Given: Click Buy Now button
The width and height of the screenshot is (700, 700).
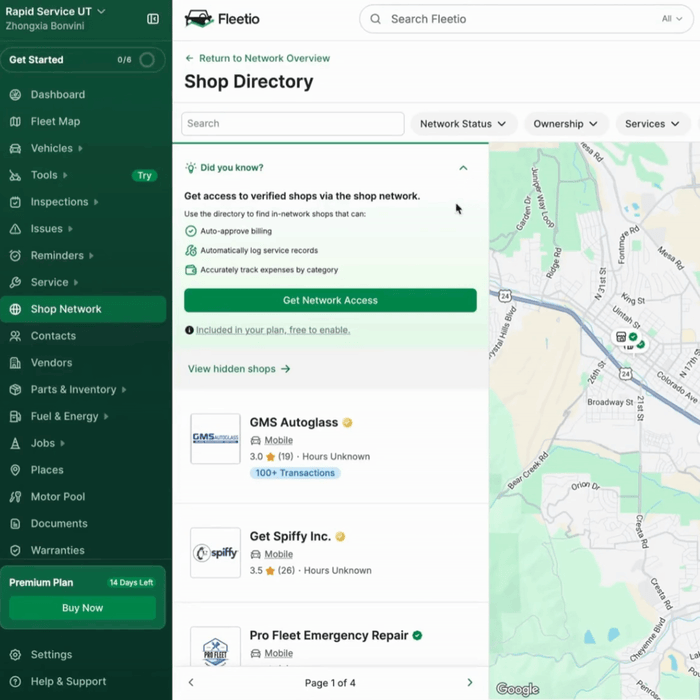Looking at the screenshot, I should click(x=83, y=608).
